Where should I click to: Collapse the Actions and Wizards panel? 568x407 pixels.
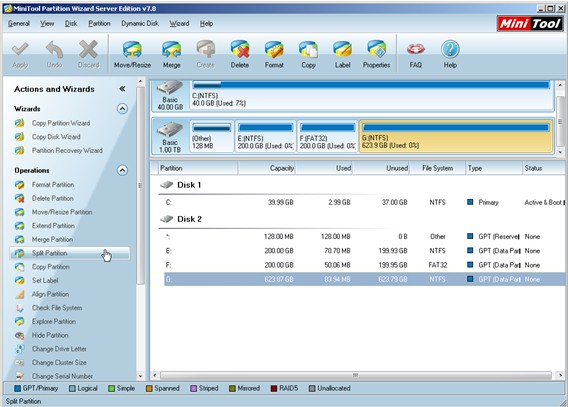point(122,89)
